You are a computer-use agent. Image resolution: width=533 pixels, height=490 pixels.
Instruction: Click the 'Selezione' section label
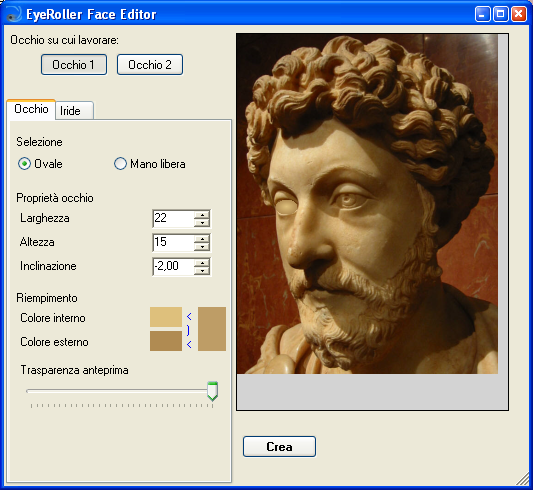click(39, 142)
